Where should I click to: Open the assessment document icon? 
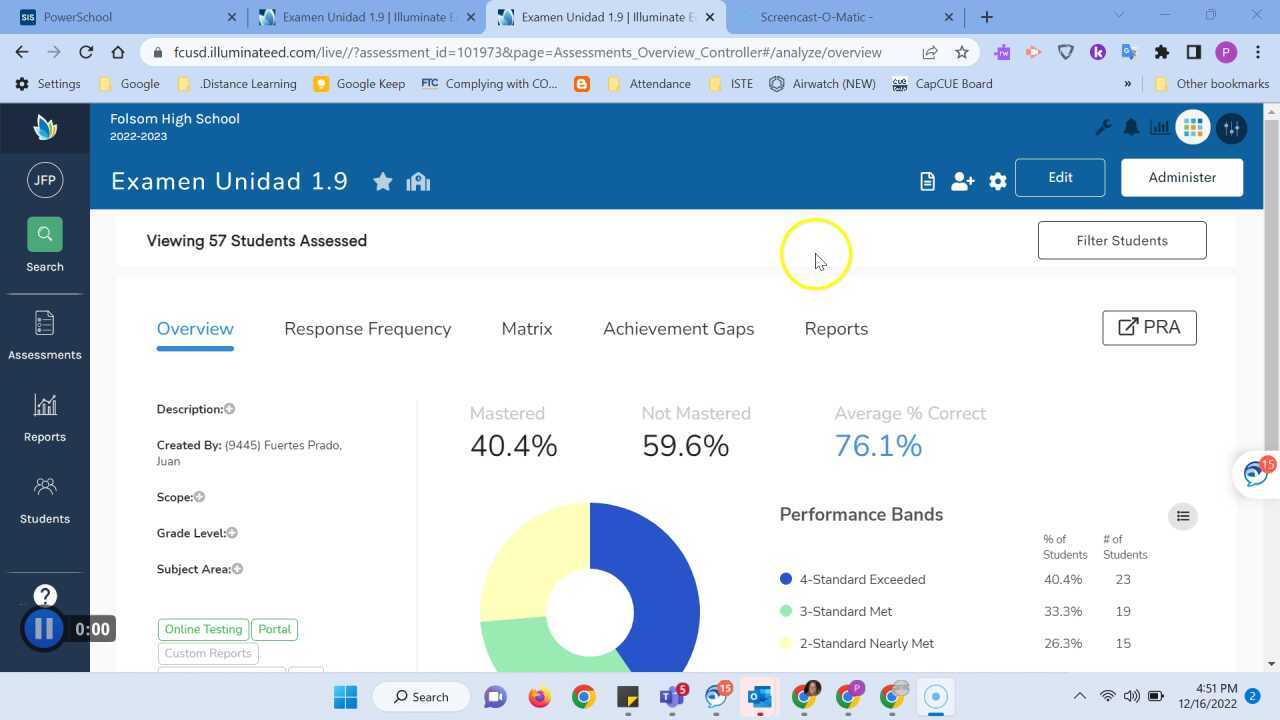927,181
